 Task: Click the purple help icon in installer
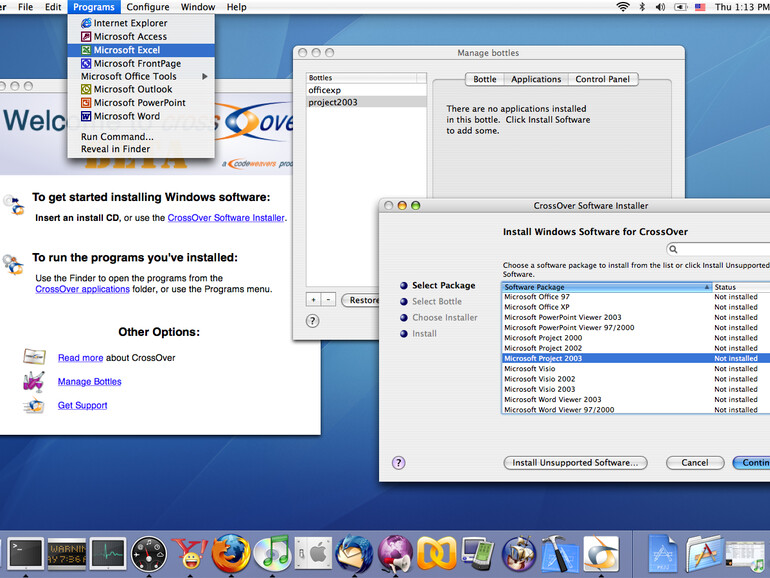tap(398, 463)
